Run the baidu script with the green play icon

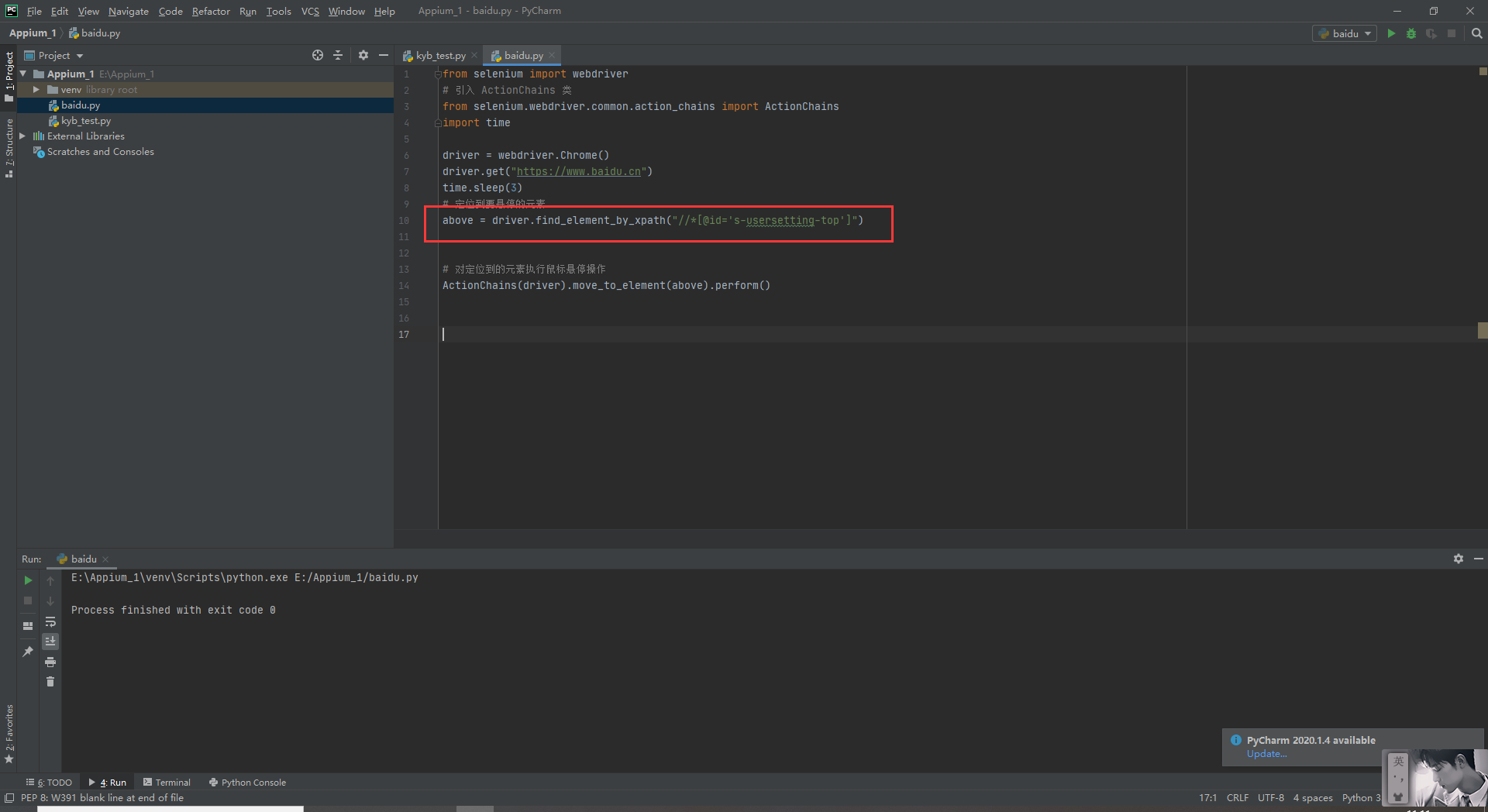1391,33
